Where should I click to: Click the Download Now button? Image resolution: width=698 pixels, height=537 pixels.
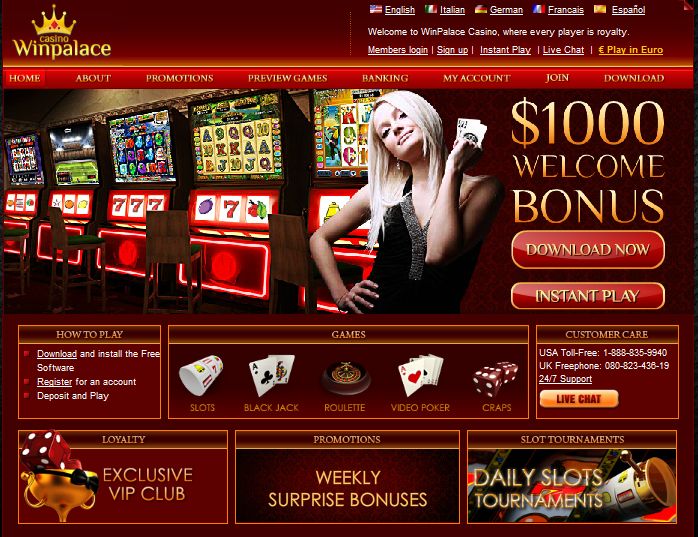588,249
